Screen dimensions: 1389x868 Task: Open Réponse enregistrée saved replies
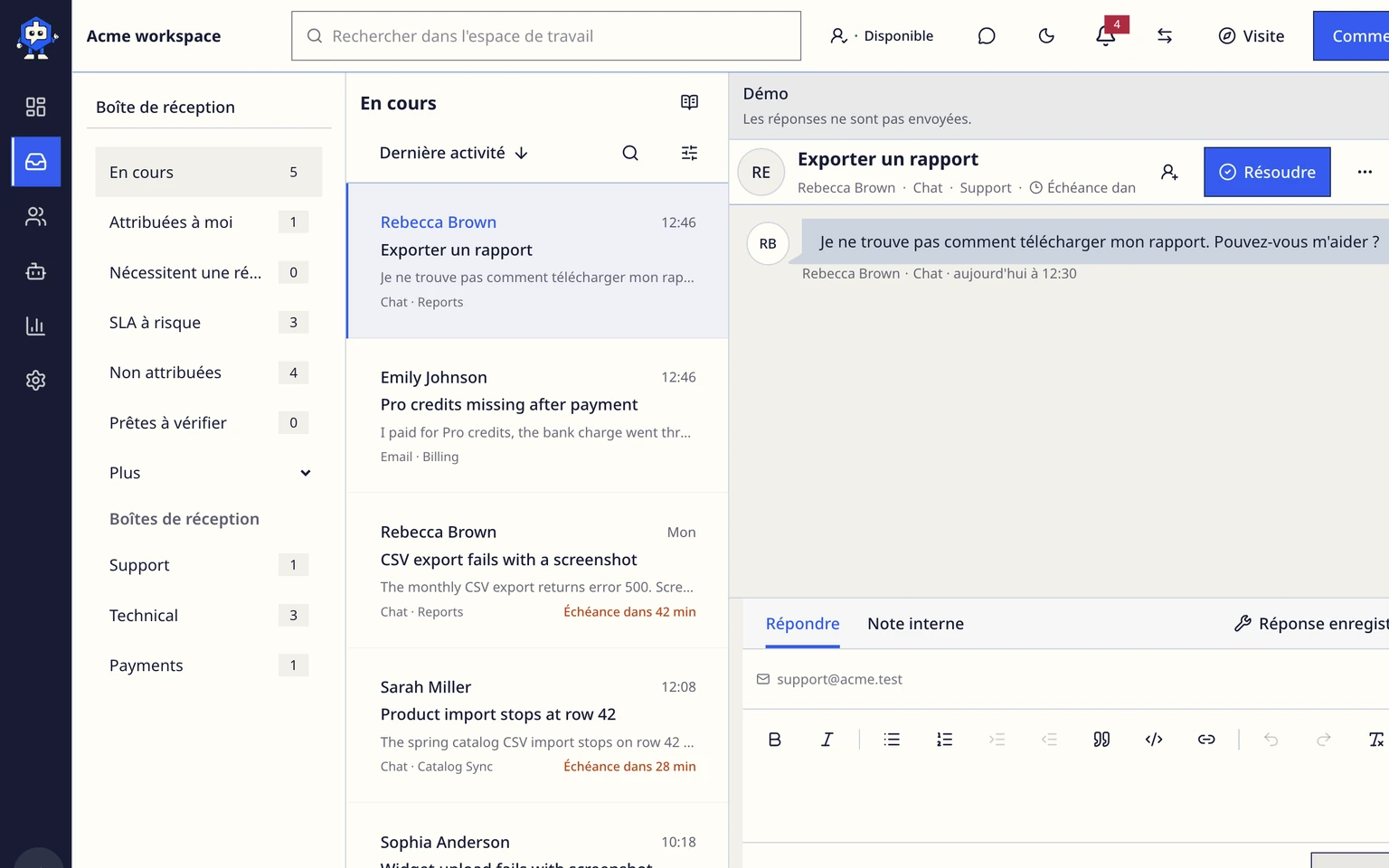(x=1311, y=624)
